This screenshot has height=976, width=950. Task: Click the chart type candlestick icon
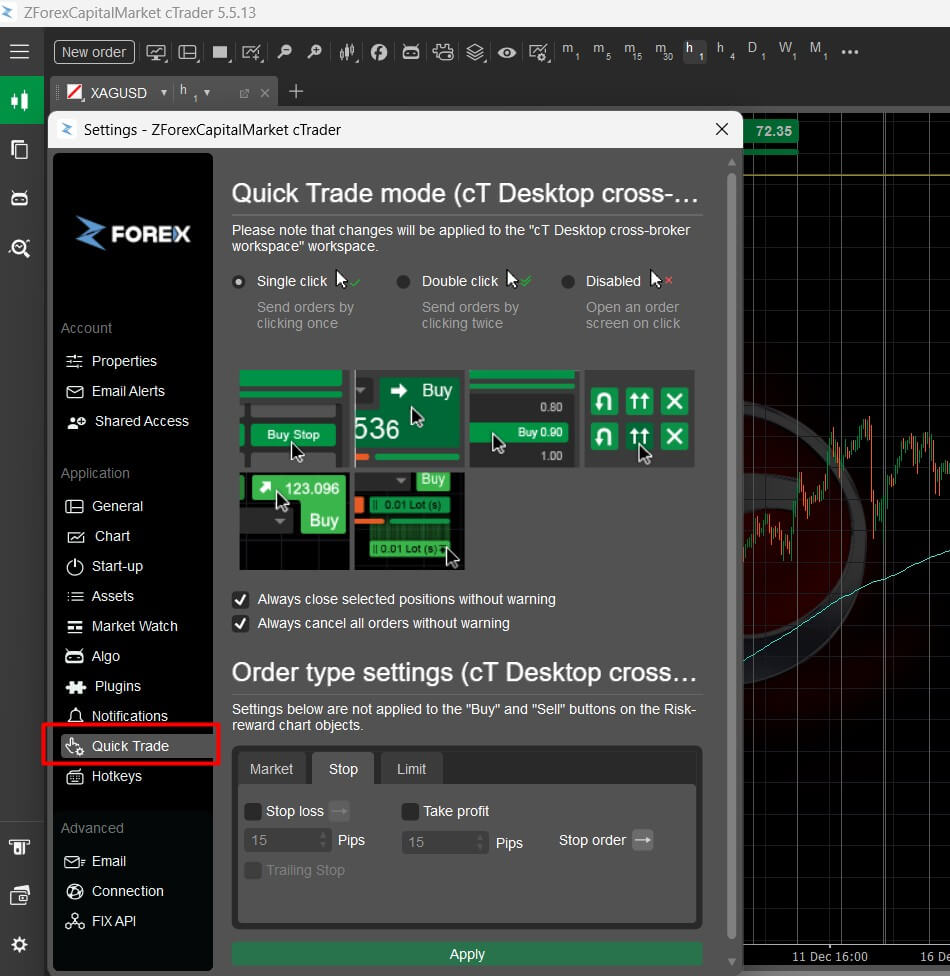tap(347, 52)
